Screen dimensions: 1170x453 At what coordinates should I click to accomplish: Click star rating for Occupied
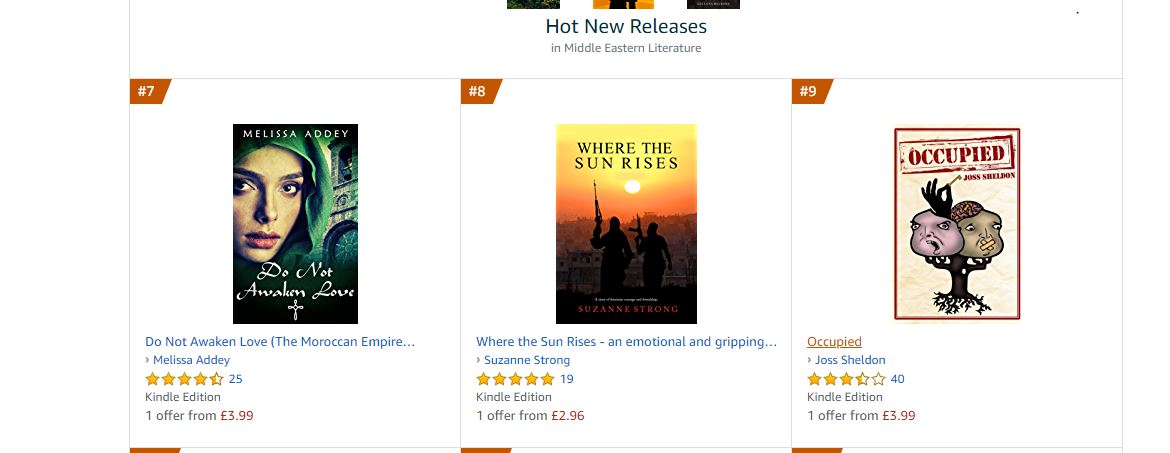(846, 379)
